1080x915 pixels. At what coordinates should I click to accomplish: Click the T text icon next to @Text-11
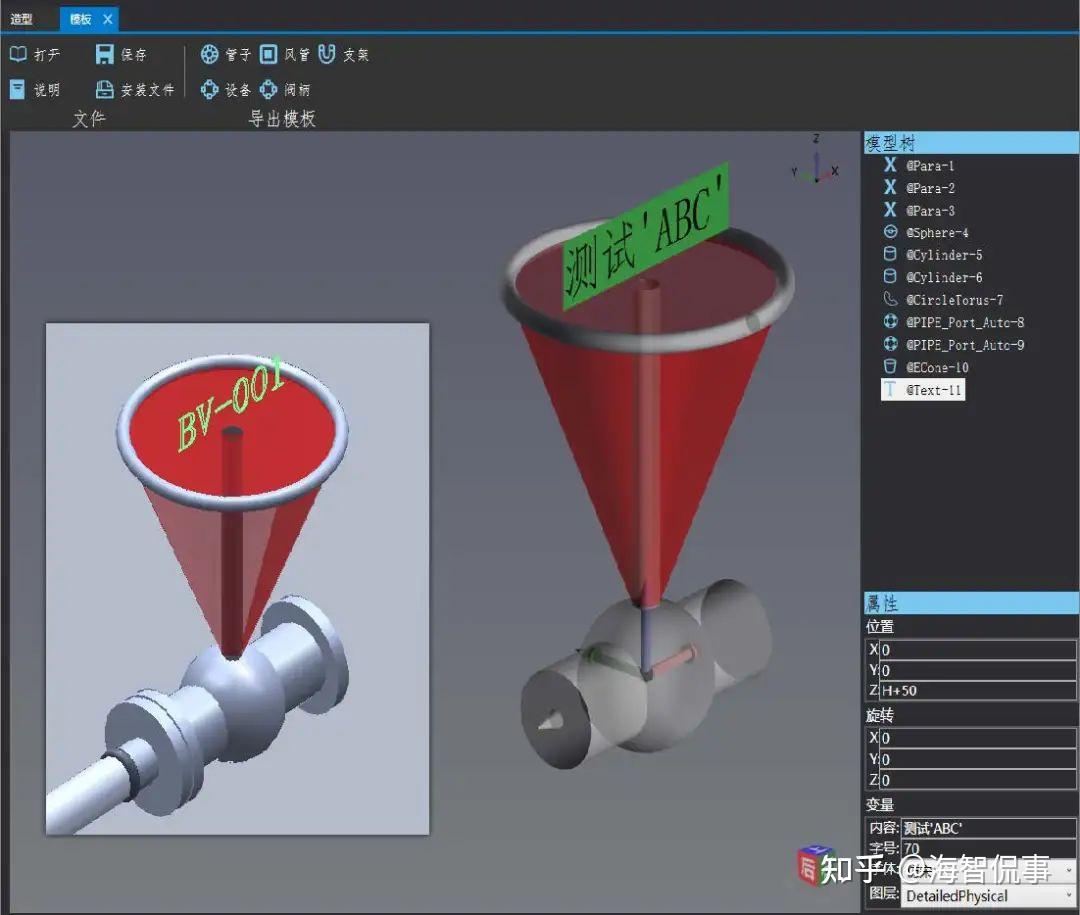point(890,390)
